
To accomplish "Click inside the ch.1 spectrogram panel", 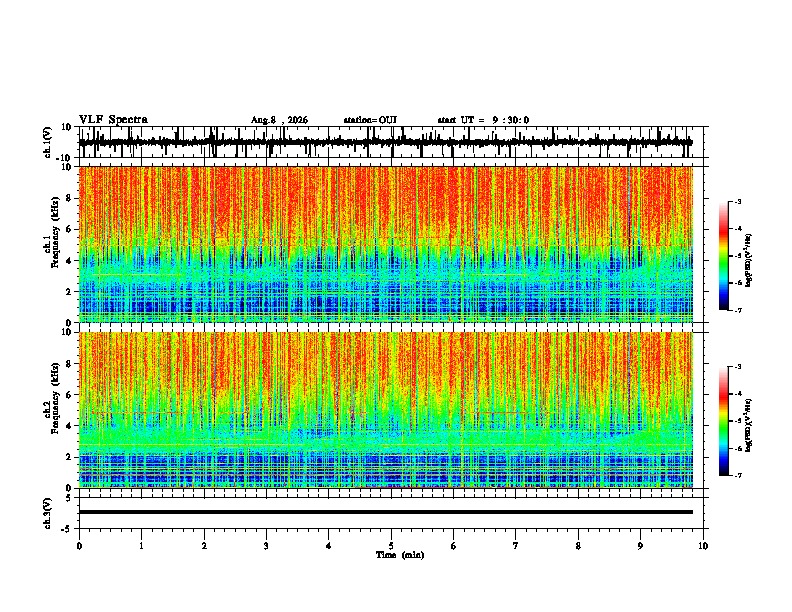I will point(386,244).
